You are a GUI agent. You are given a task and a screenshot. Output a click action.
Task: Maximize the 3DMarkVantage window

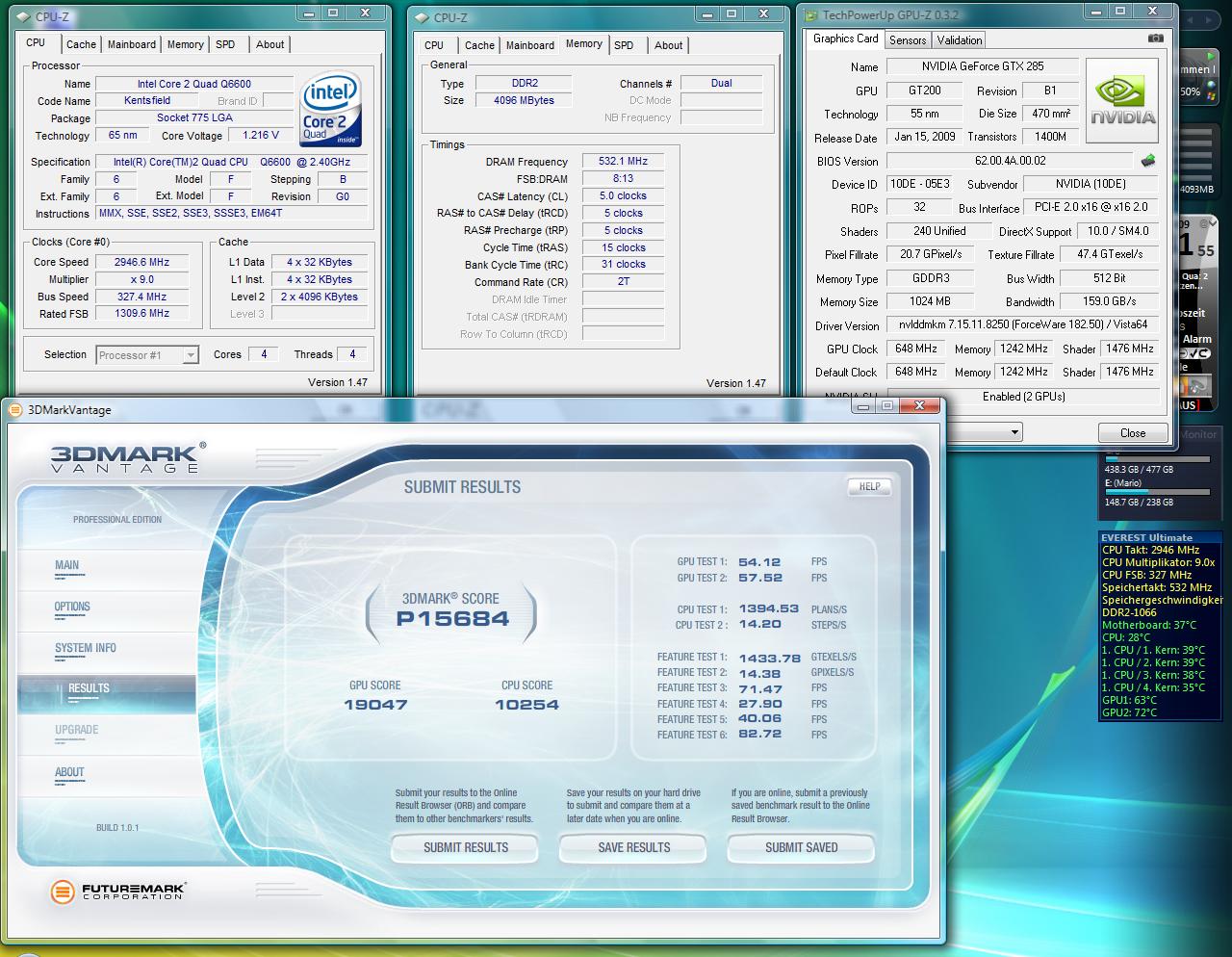tap(889, 406)
